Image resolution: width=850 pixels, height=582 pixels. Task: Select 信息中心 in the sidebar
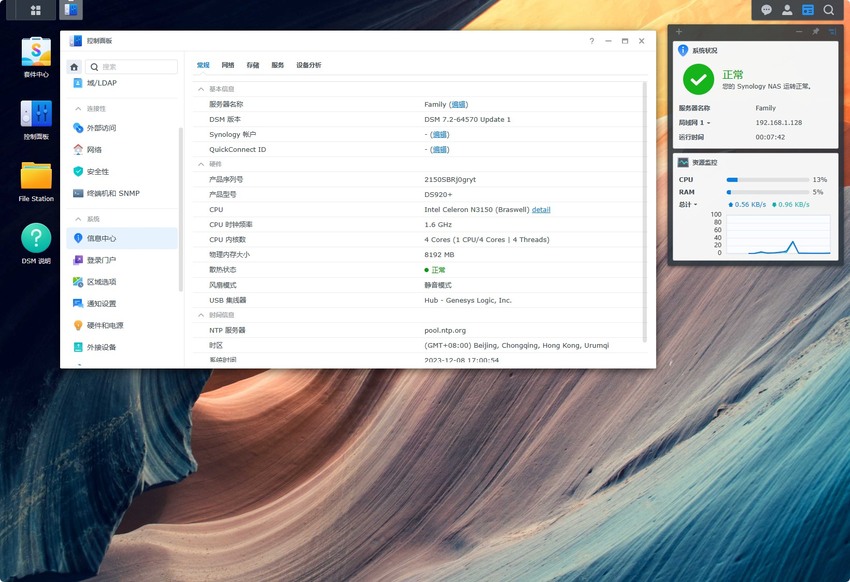click(121, 238)
